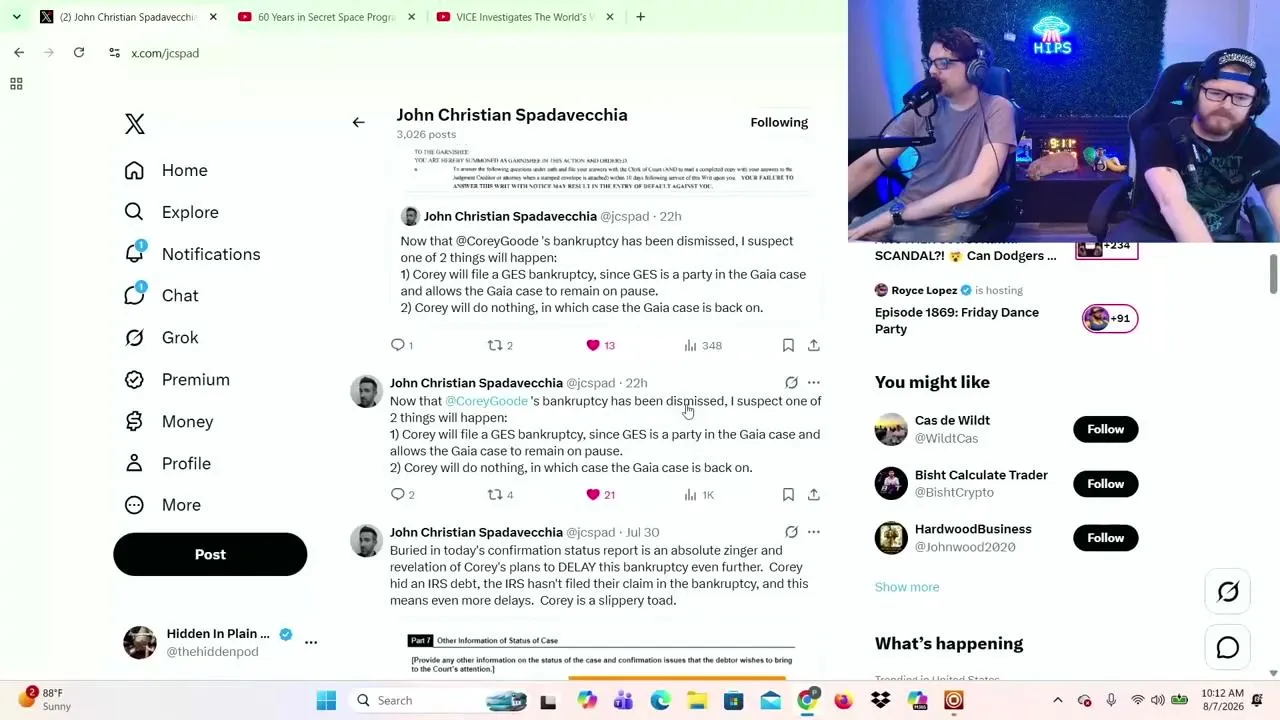Open File Explorer from the taskbar

click(697, 701)
